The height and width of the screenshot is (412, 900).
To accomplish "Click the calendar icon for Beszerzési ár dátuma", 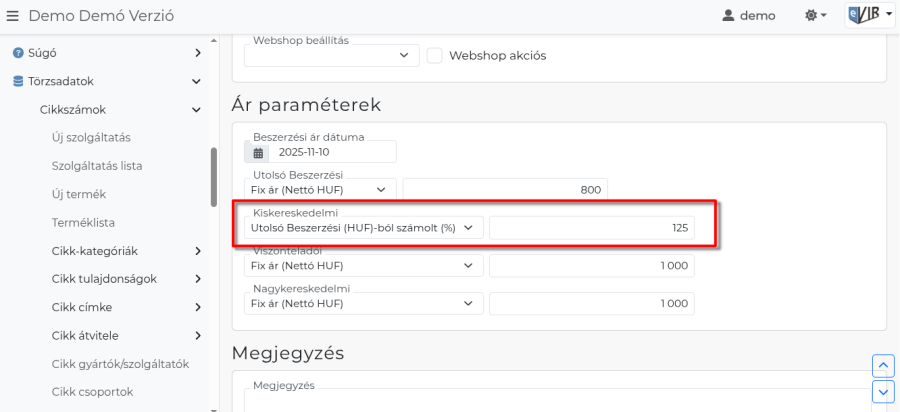I will 258,153.
